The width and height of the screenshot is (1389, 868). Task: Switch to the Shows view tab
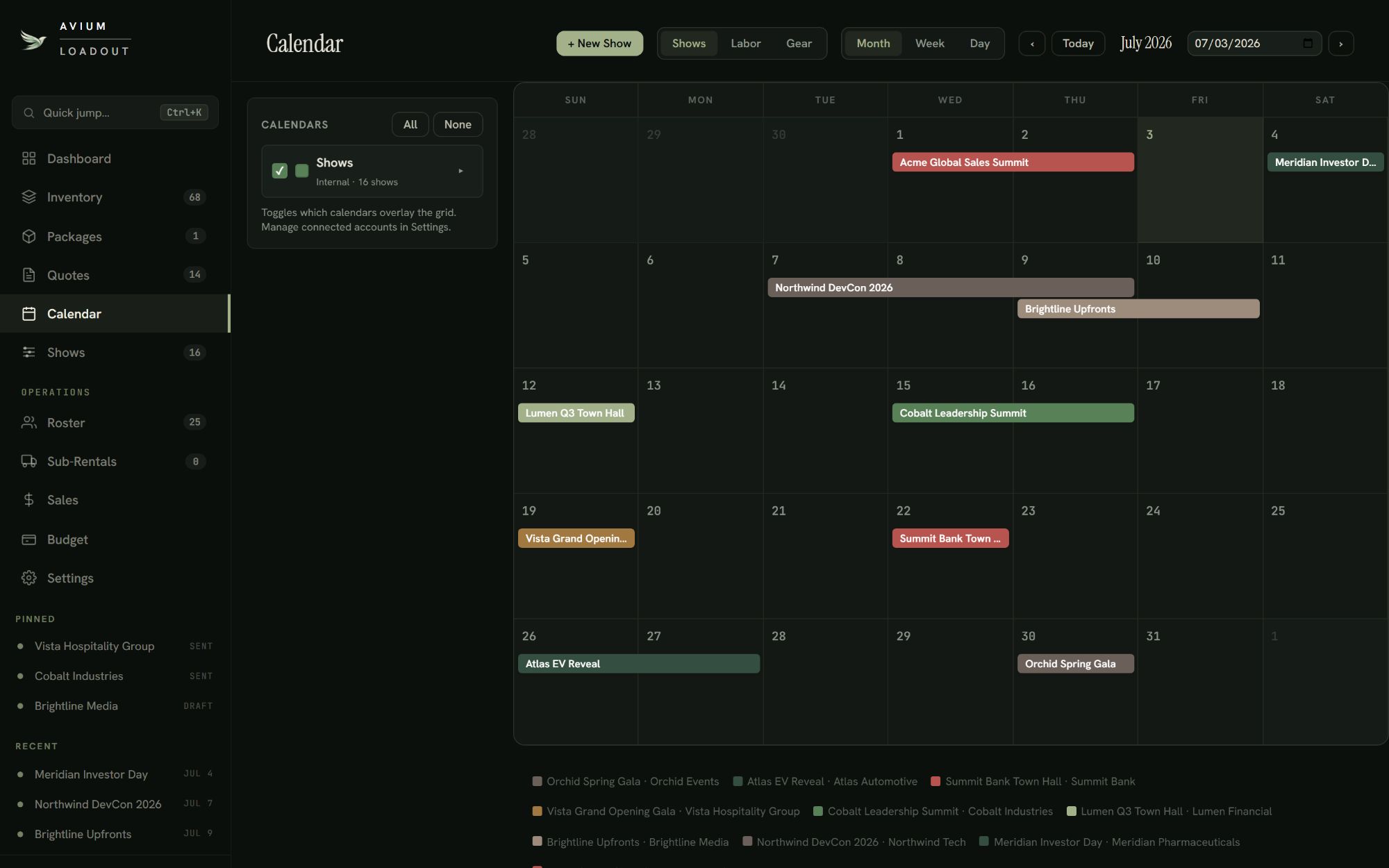click(x=689, y=43)
